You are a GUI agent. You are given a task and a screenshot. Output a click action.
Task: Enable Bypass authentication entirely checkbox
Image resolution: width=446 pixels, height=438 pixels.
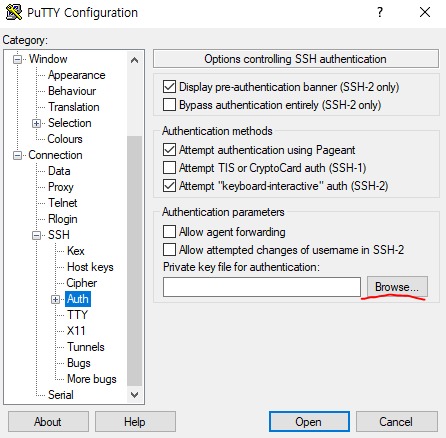[x=169, y=105]
